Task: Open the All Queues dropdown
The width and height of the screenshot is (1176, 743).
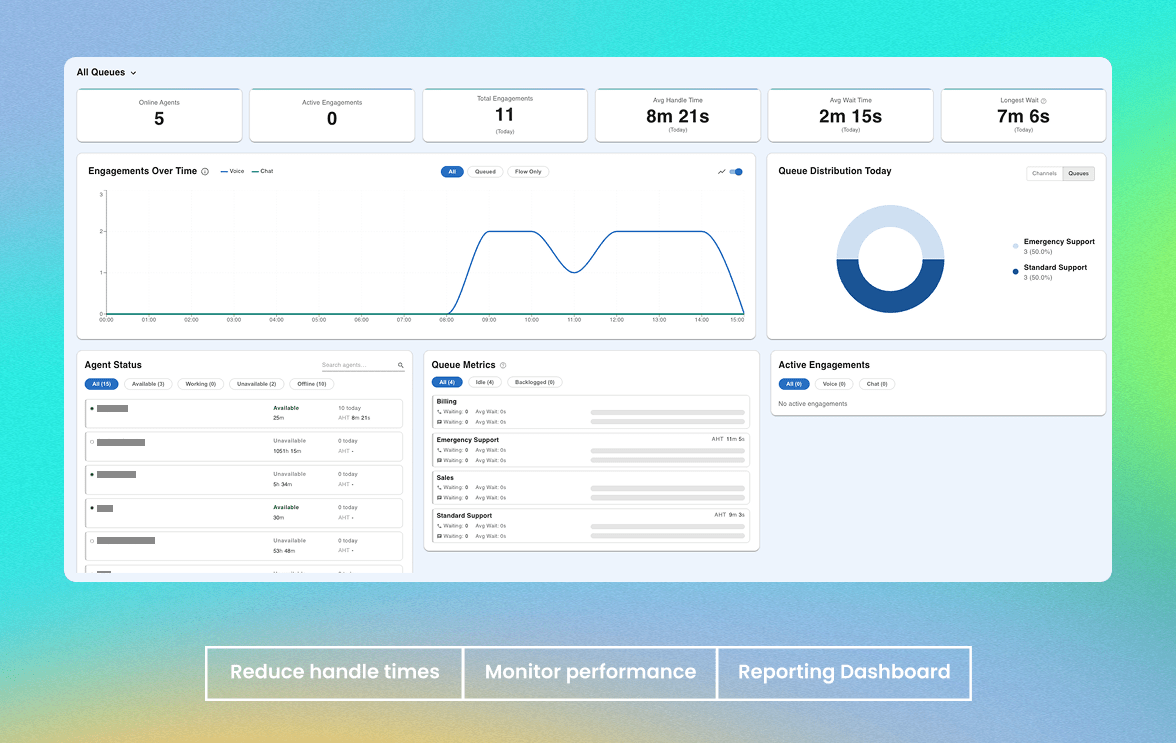Action: click(x=106, y=72)
